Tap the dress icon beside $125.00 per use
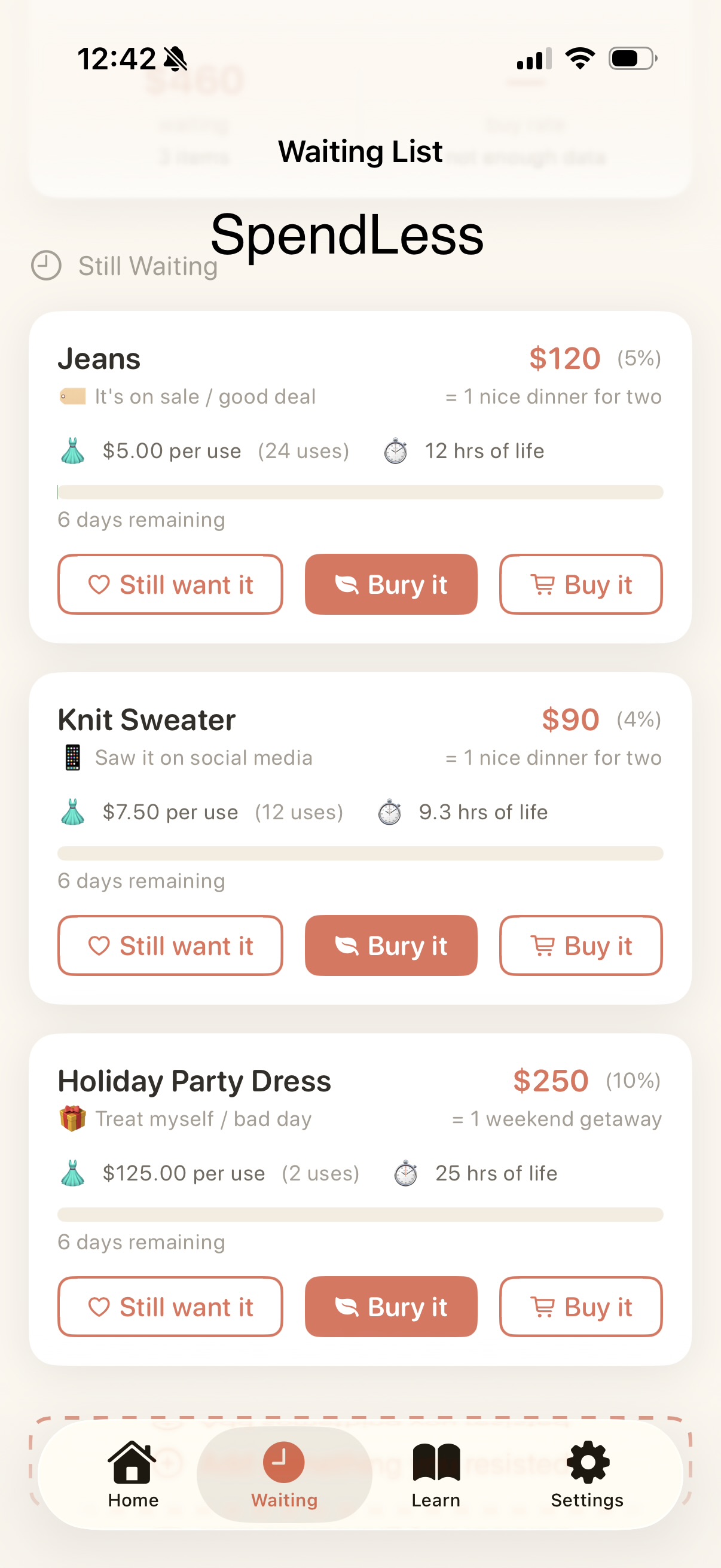The width and height of the screenshot is (721, 1568). [x=73, y=1173]
